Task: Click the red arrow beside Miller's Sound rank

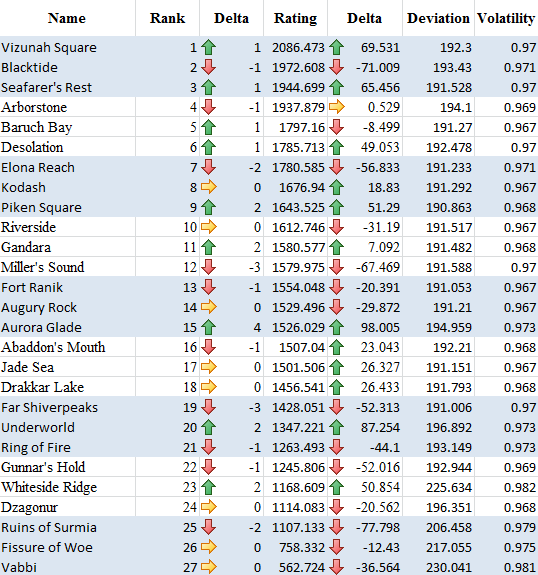Action: click(208, 267)
